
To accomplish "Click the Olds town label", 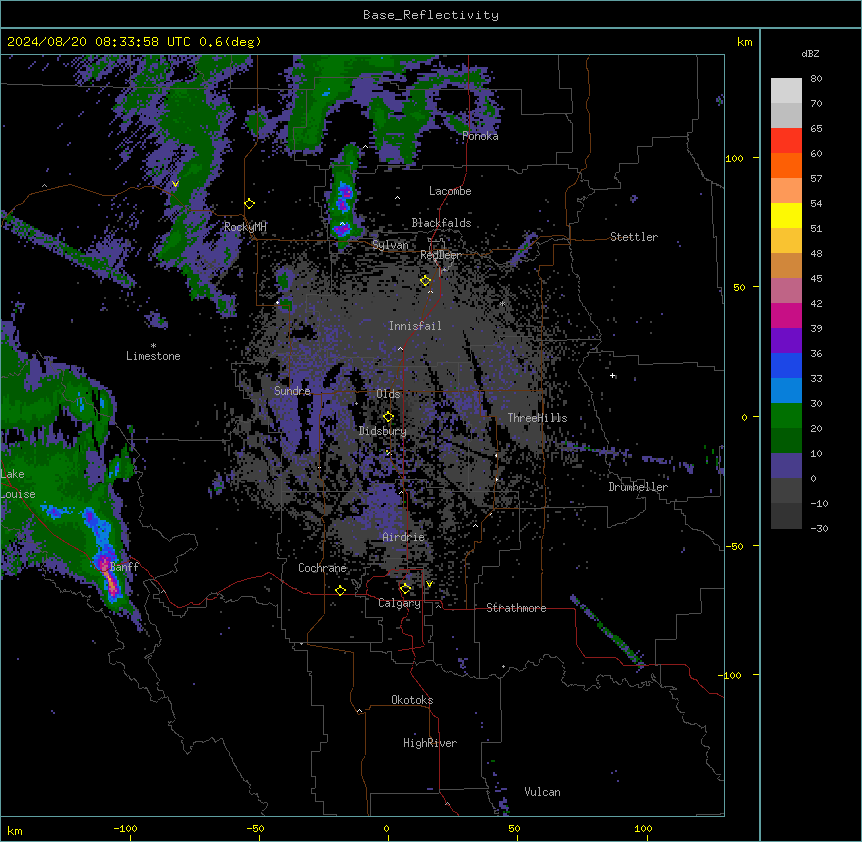I will 388,394.
